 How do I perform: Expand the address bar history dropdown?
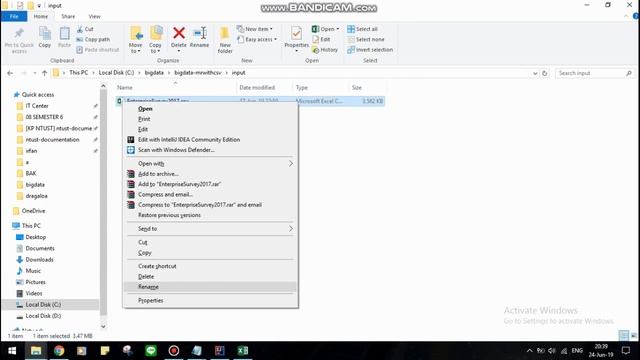click(x=535, y=73)
